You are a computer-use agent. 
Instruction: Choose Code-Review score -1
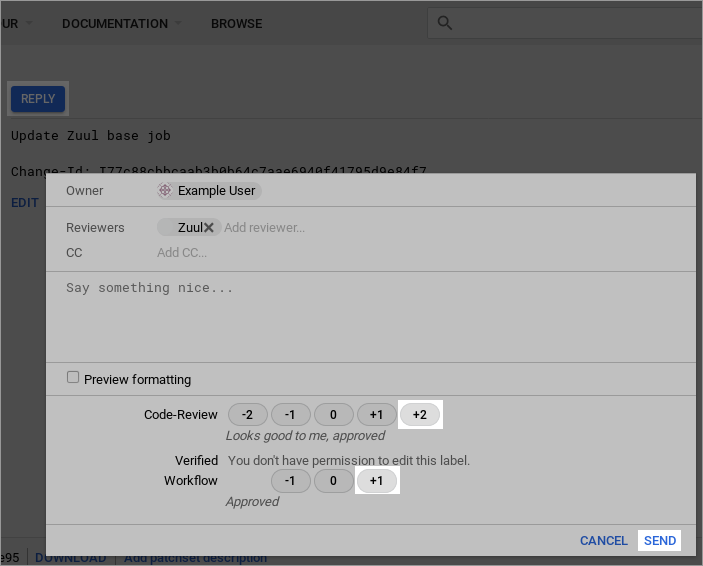291,415
